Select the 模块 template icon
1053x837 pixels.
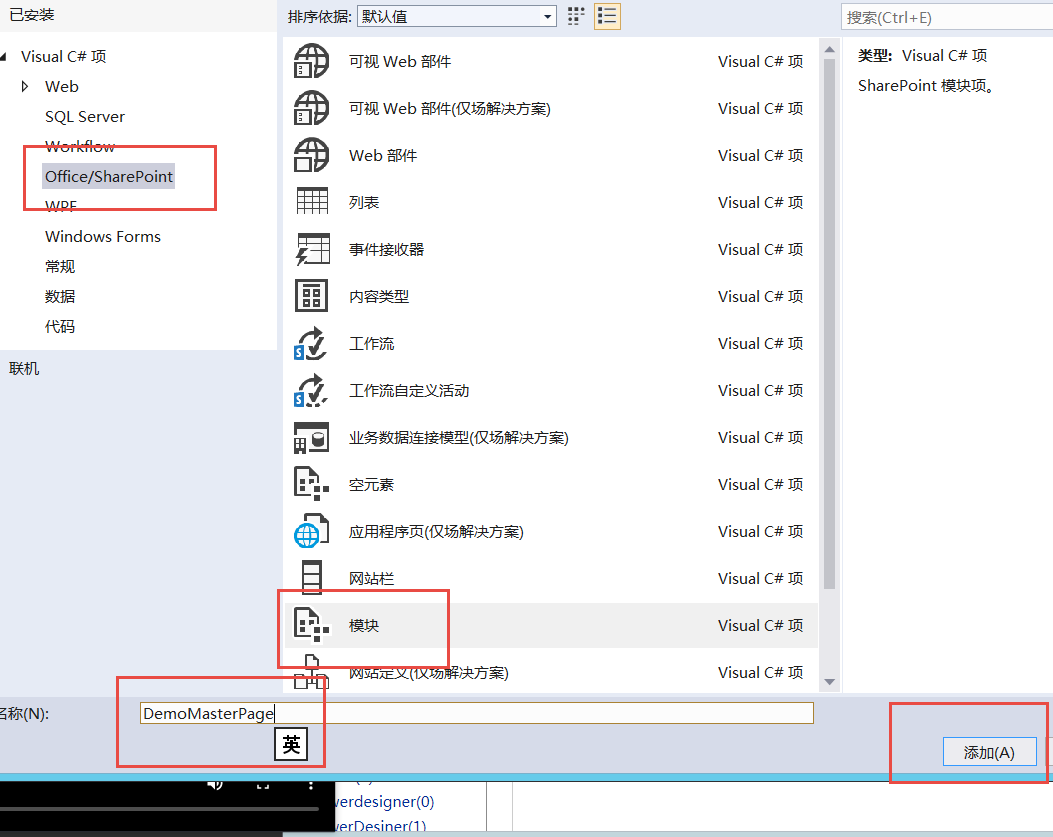pyautogui.click(x=312, y=625)
